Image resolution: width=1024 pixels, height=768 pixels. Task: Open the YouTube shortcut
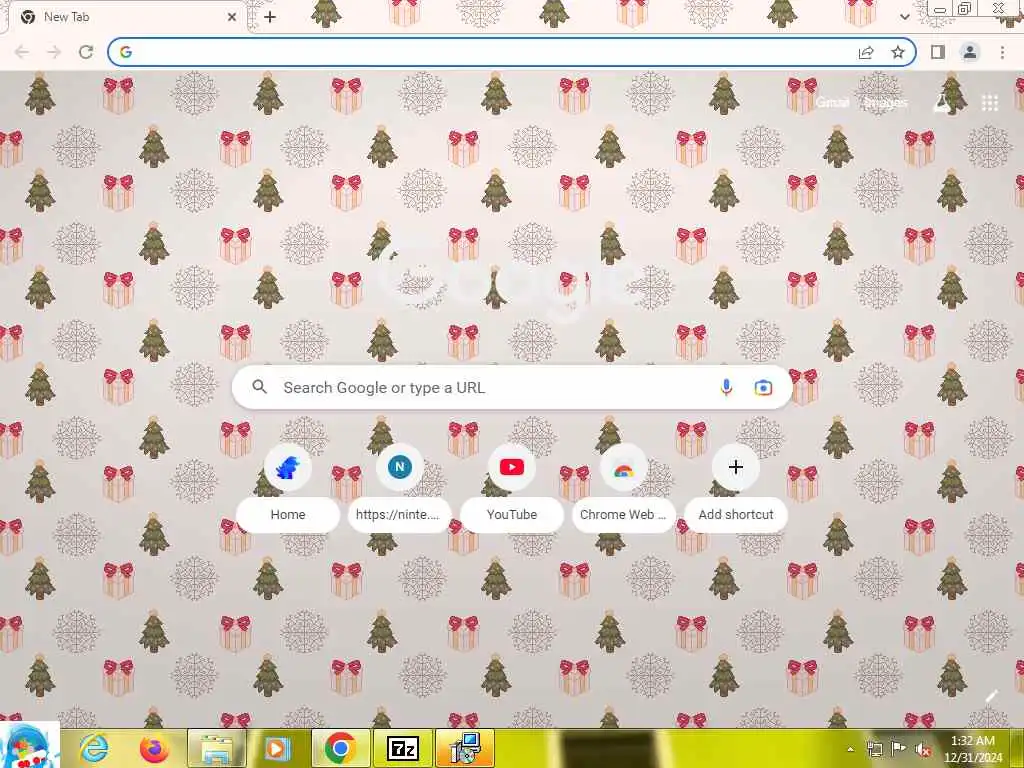pos(512,488)
